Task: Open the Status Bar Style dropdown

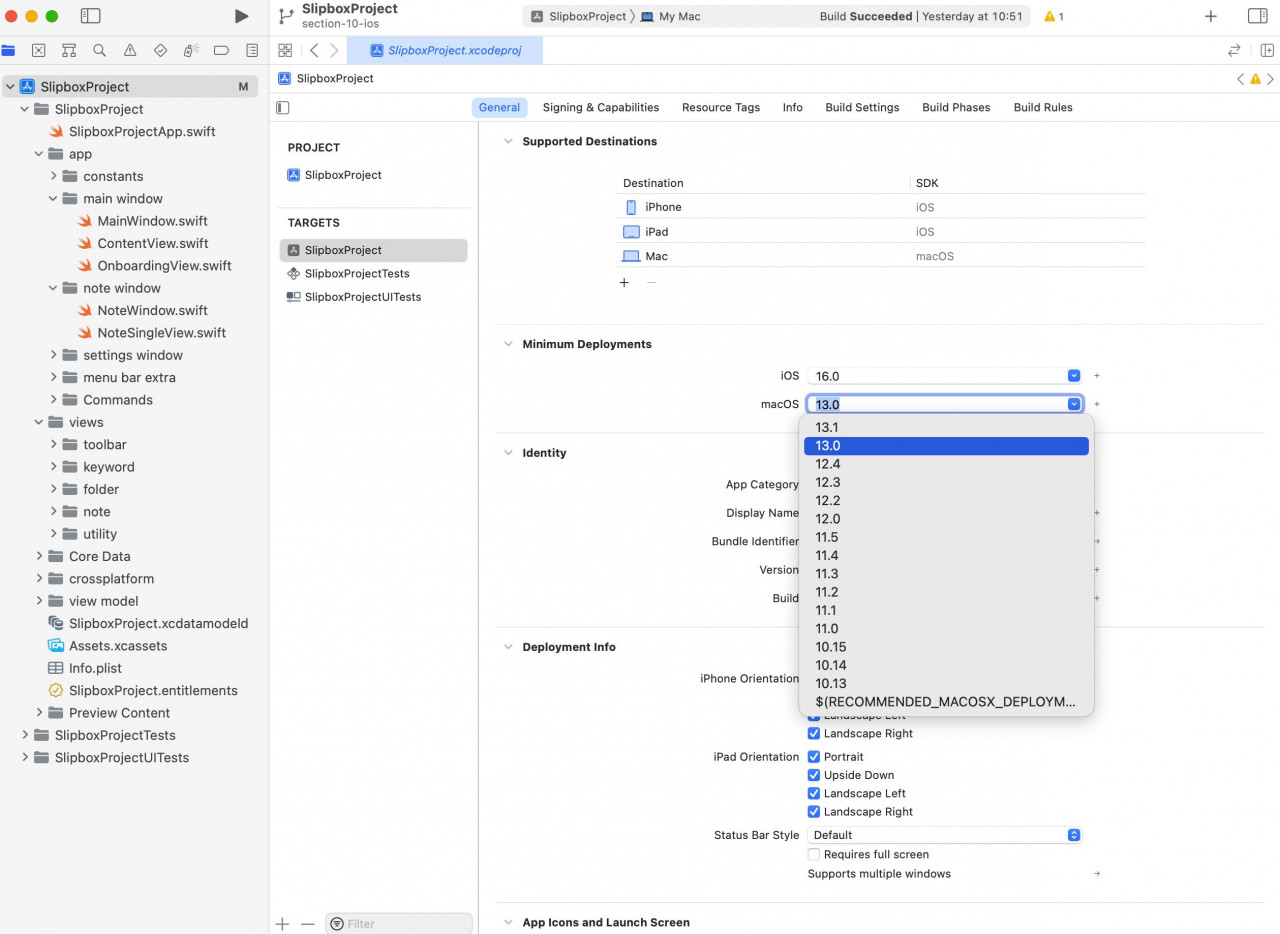Action: (944, 835)
